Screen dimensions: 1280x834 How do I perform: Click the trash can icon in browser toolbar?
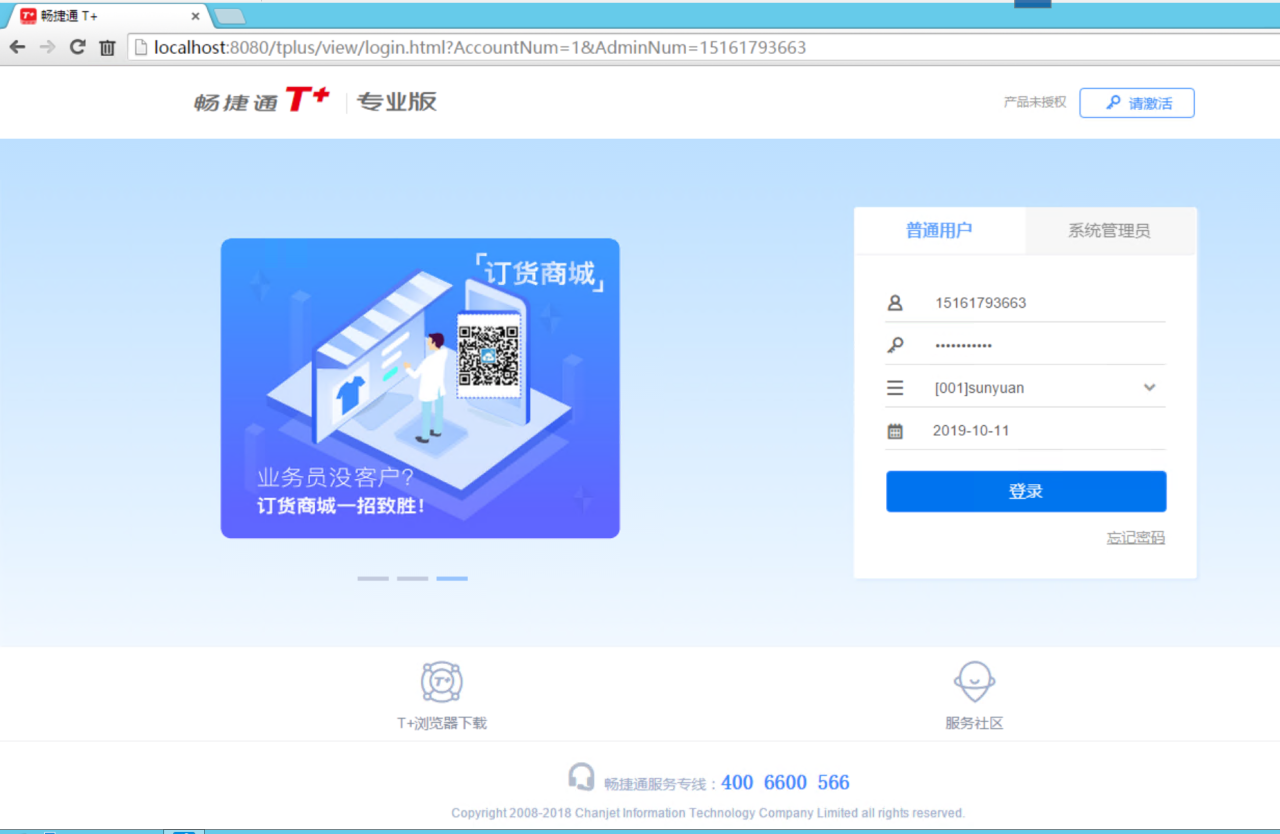pyautogui.click(x=107, y=47)
